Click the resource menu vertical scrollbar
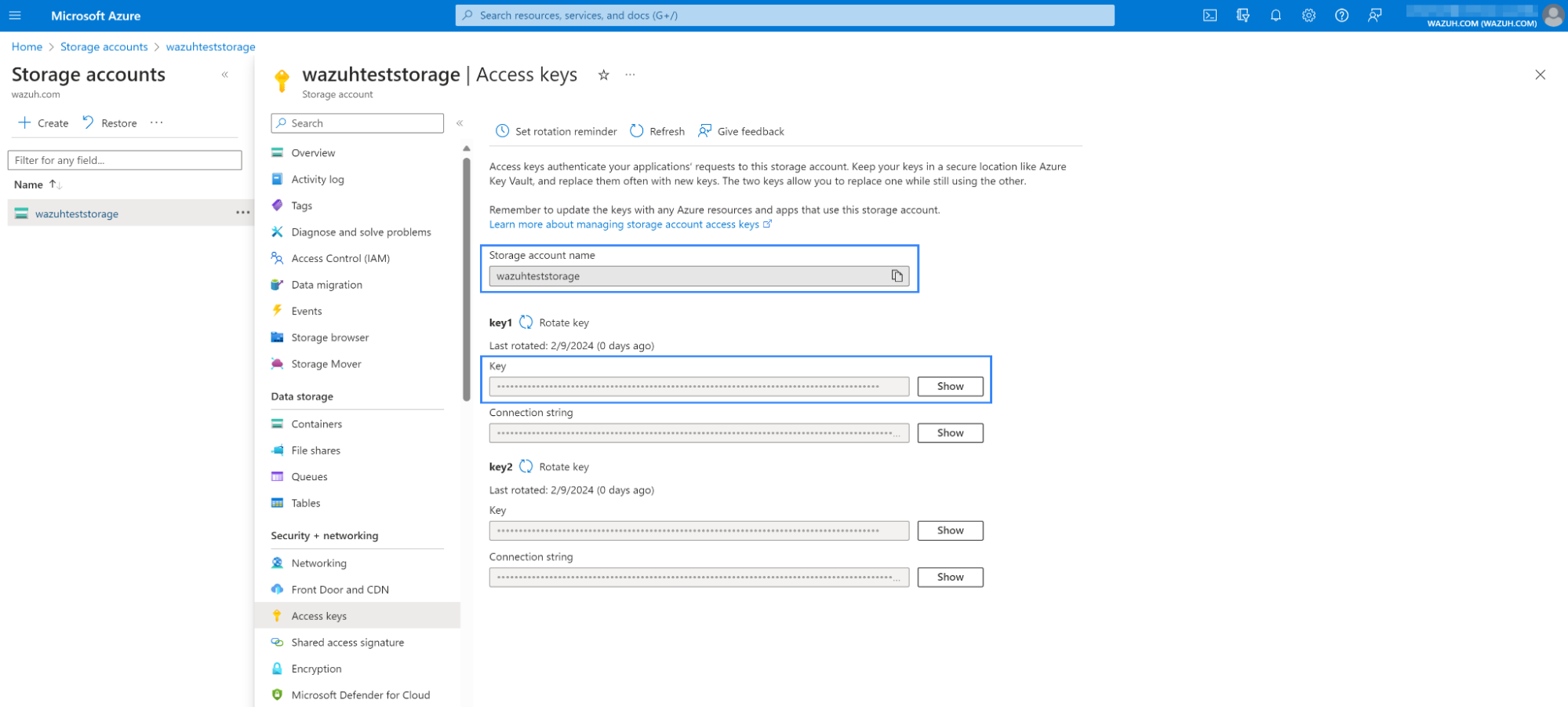The height and width of the screenshot is (707, 1568). tap(467, 275)
